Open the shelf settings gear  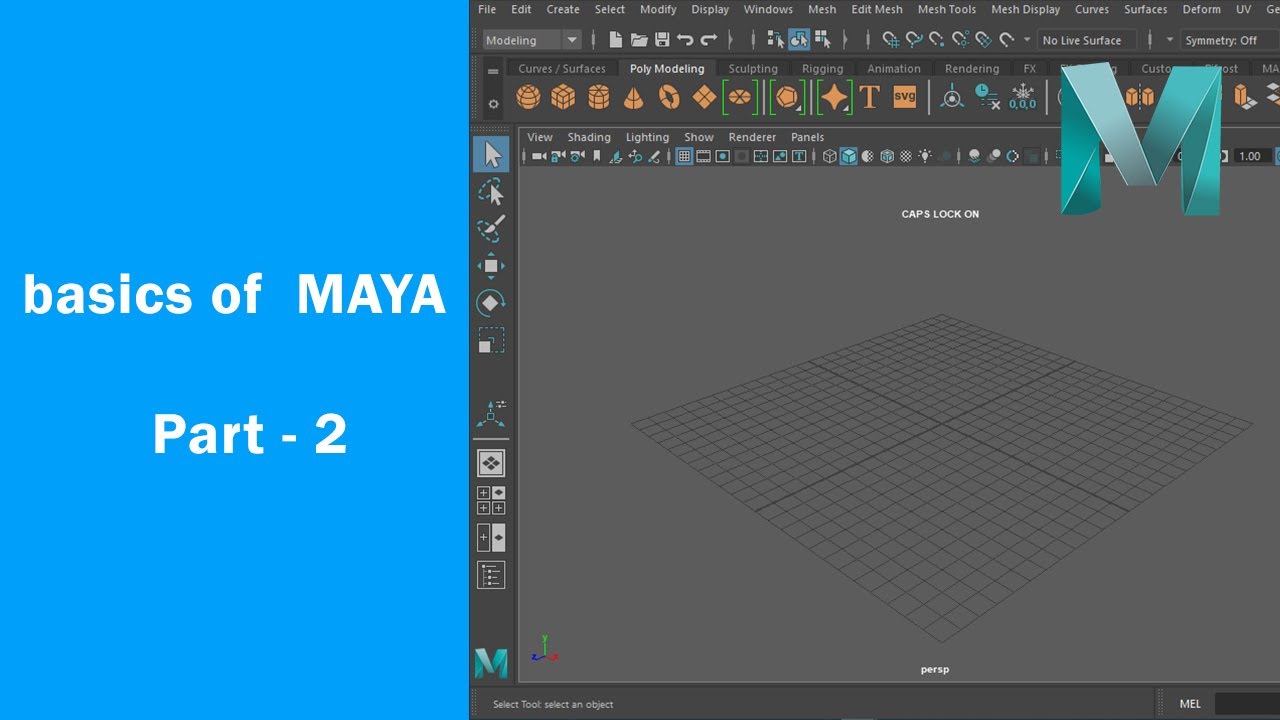[493, 104]
